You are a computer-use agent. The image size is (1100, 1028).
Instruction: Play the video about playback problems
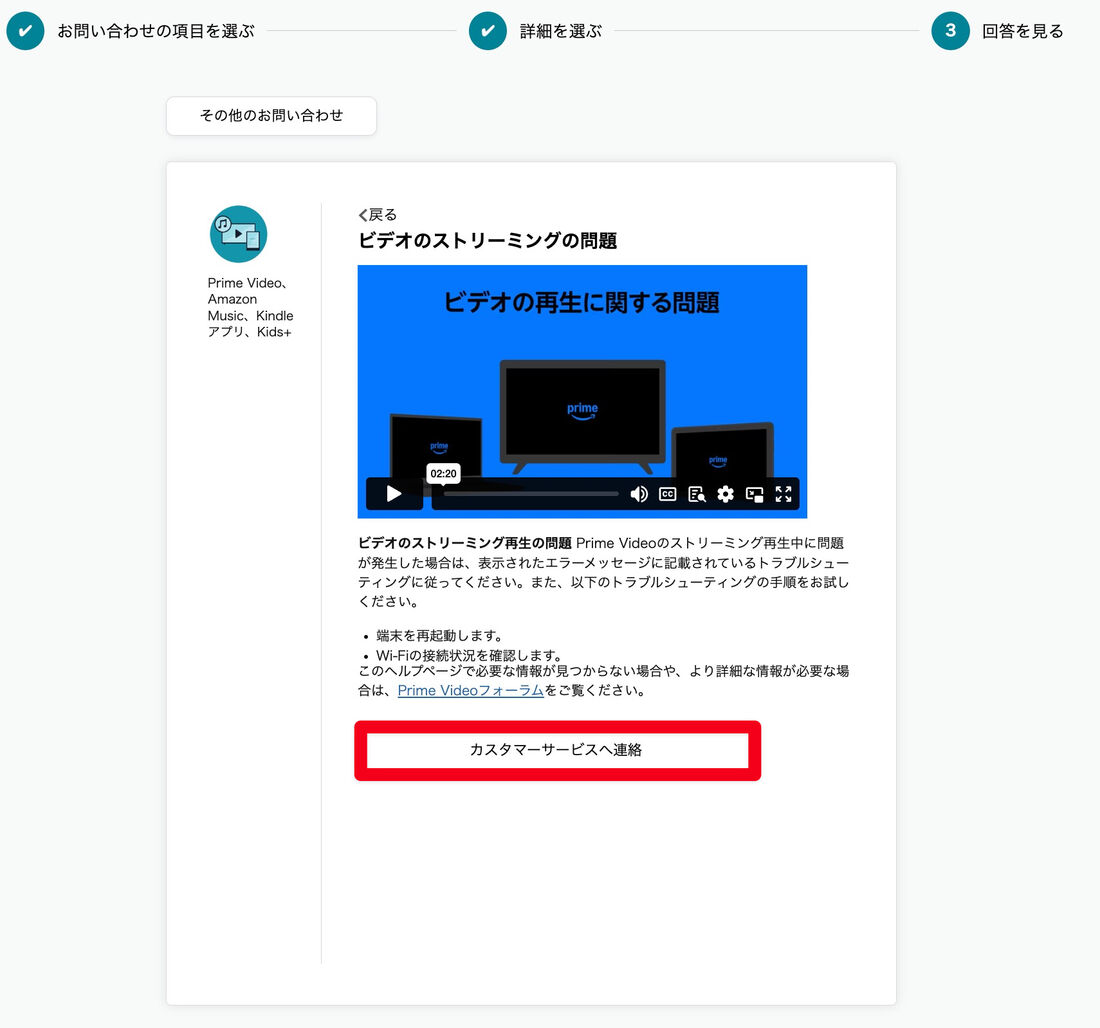[394, 494]
